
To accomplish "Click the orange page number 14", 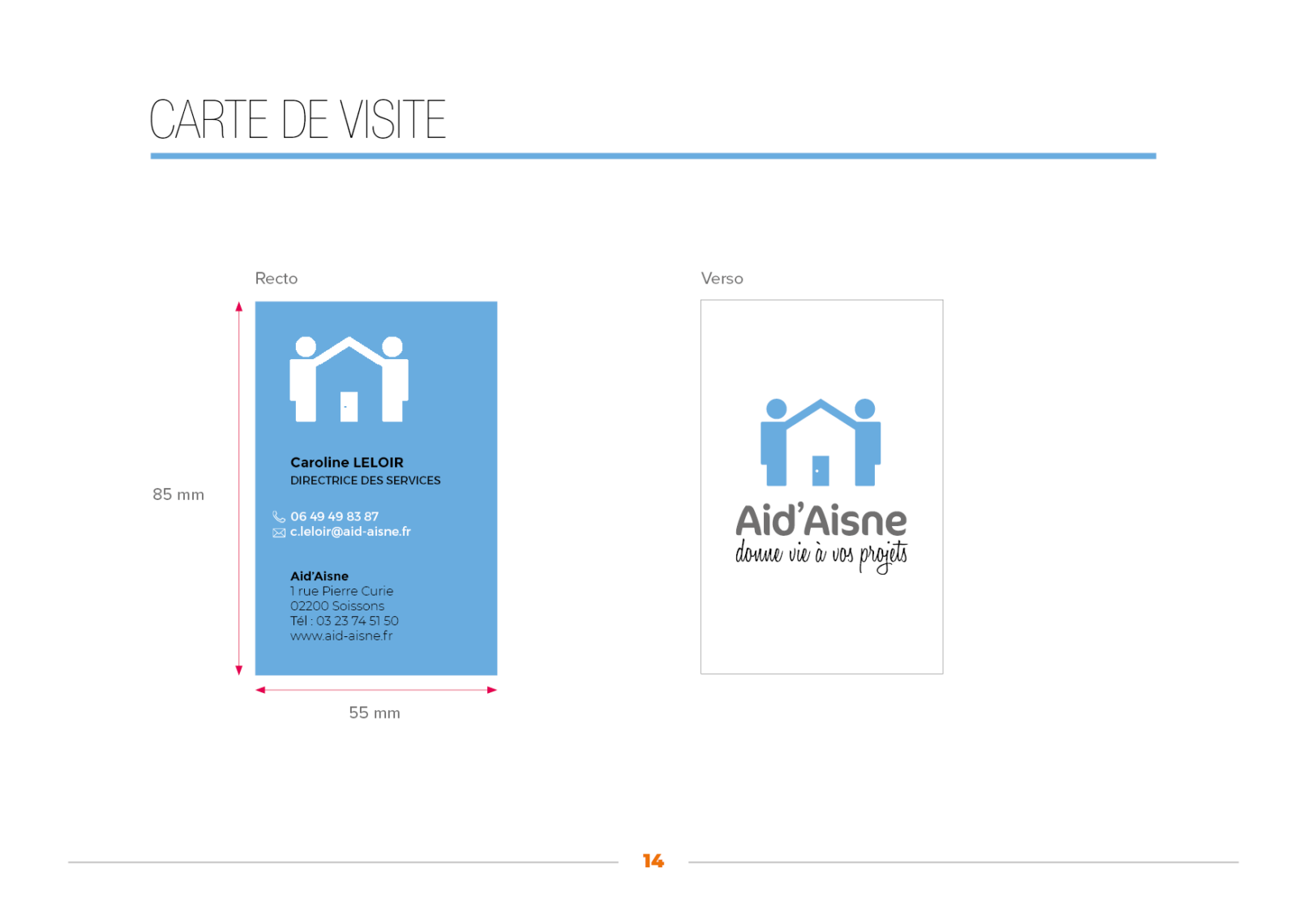I will click(653, 861).
